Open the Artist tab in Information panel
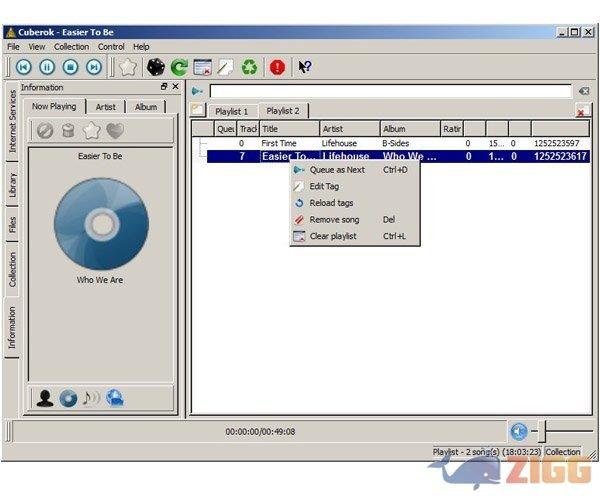This screenshot has height=500, width=600. pos(106,106)
